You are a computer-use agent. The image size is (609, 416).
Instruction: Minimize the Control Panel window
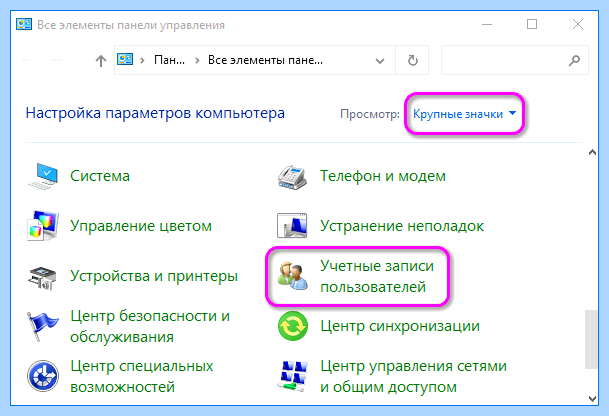[x=487, y=24]
